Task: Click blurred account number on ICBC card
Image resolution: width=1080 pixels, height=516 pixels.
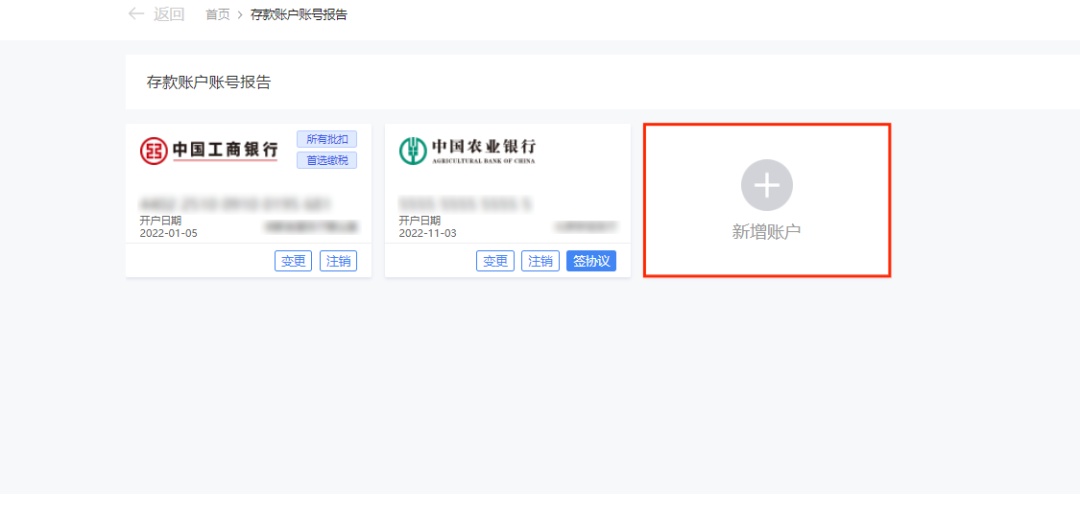Action: (236, 204)
